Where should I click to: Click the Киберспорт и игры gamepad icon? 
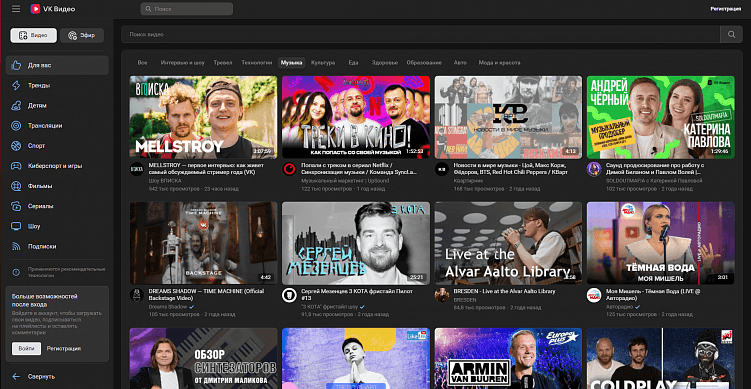(16, 166)
